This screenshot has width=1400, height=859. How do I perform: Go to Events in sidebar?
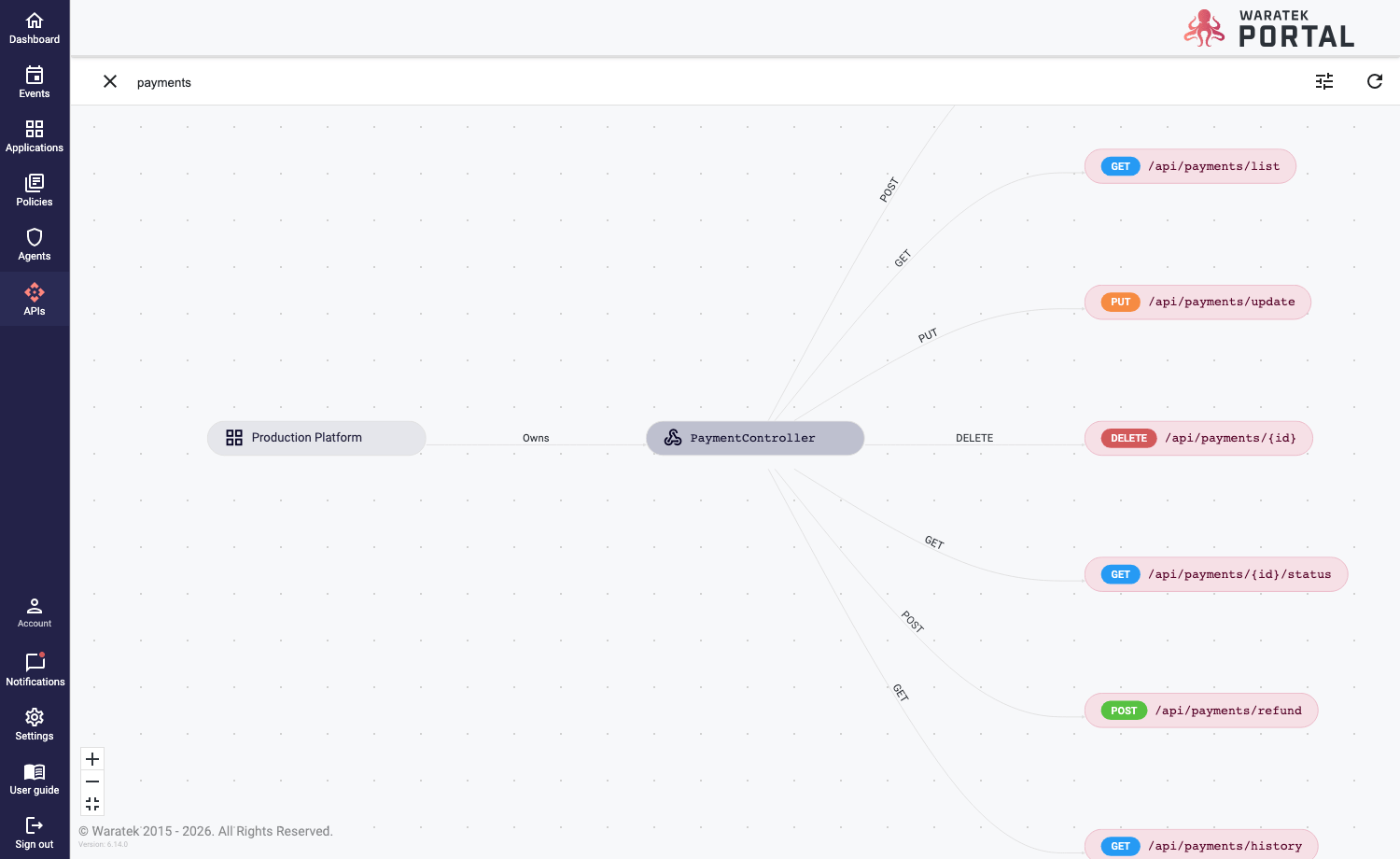coord(35,82)
